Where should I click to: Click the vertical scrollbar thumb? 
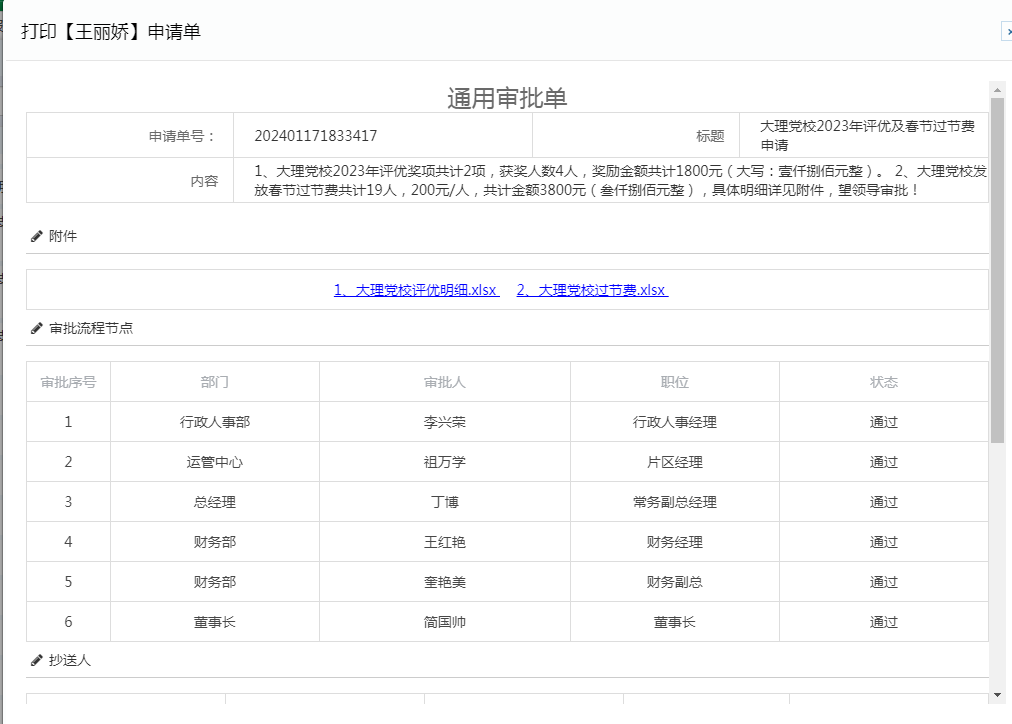tap(997, 270)
